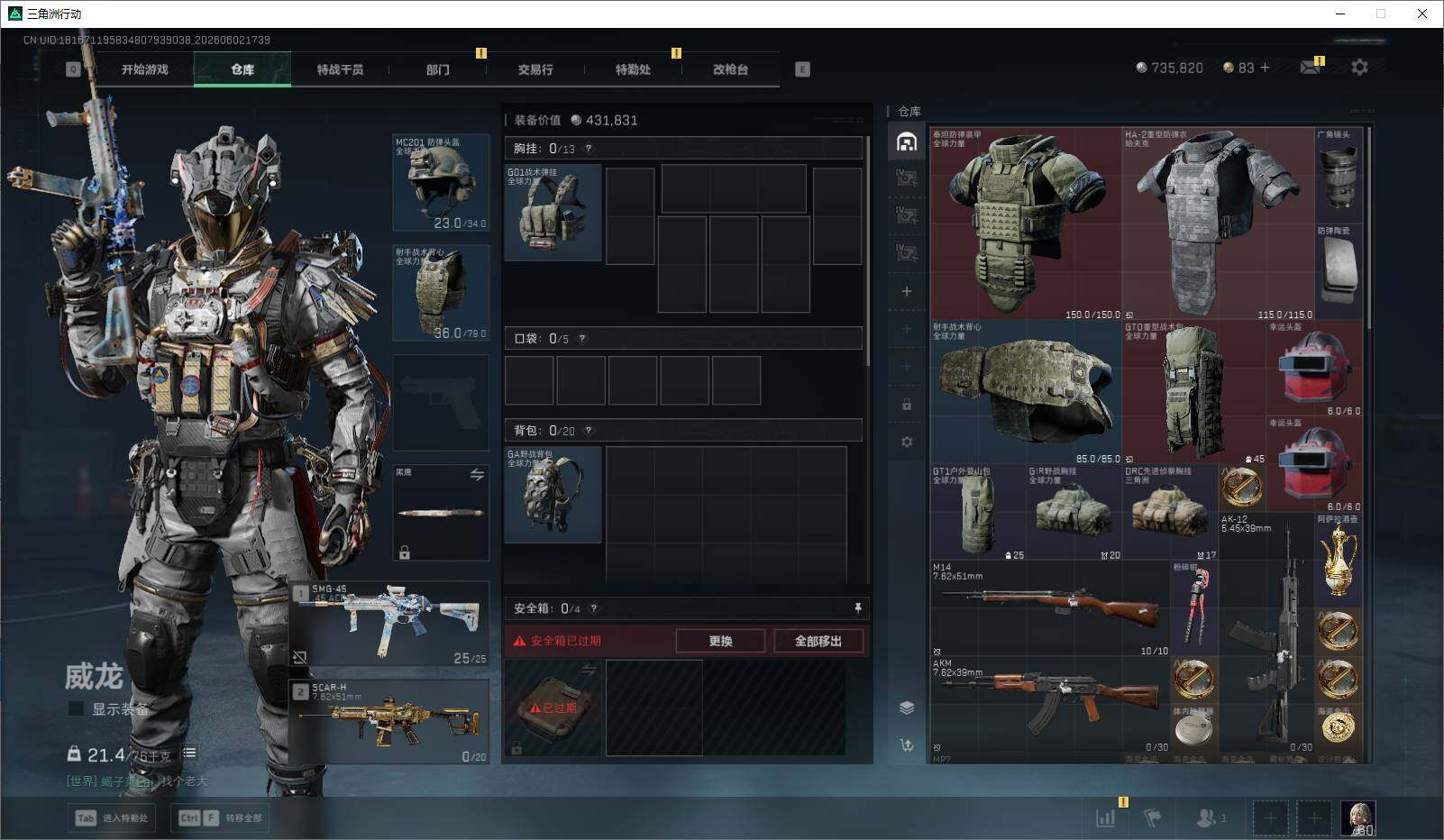Screen dimensions: 1444x840
Task: Click the plus next to 83 currency
Action: [x=1265, y=68]
